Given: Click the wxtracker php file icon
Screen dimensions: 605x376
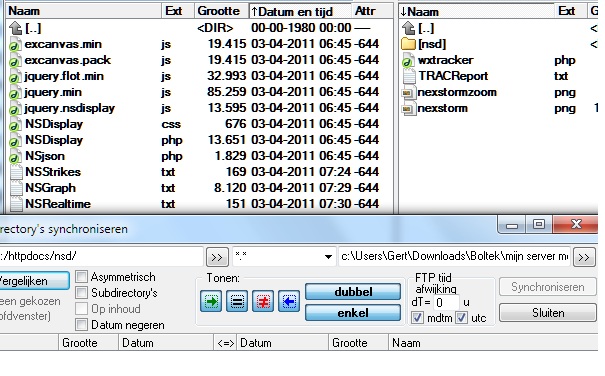Looking at the screenshot, I should (x=408, y=60).
